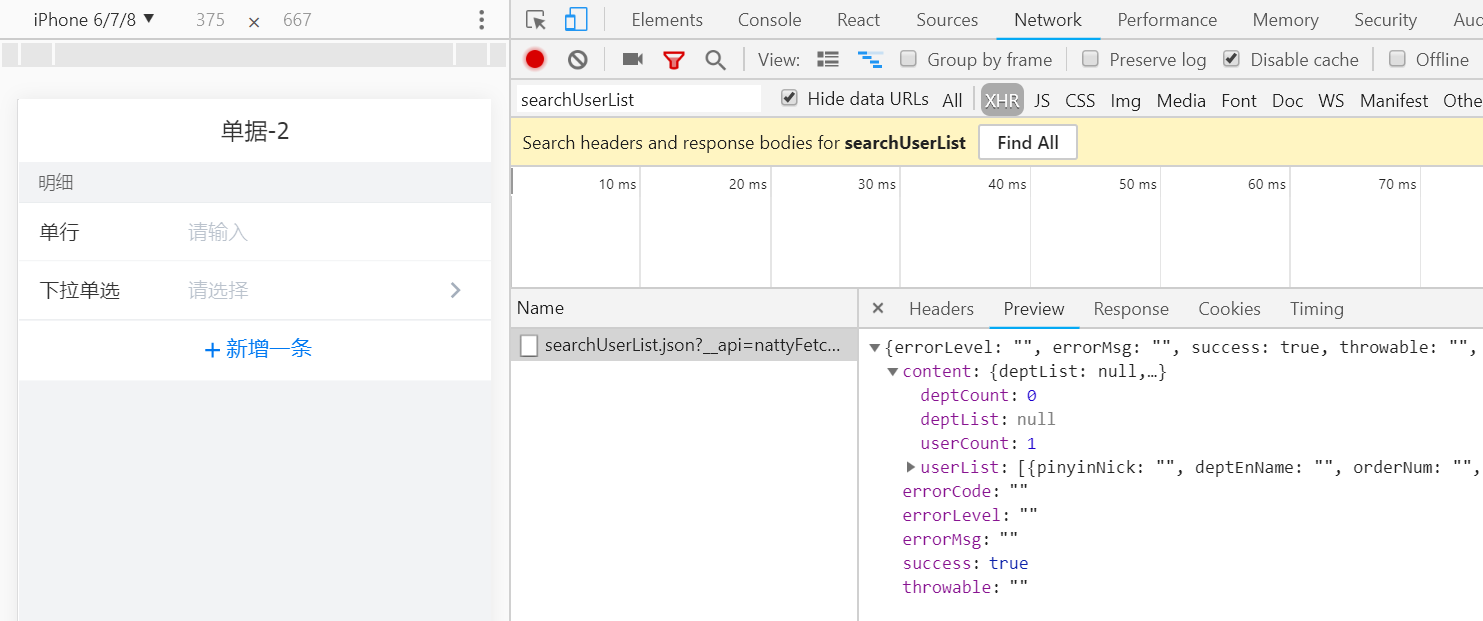1483x621 pixels.
Task: Toggle the red filter funnel icon
Action: pos(674,60)
